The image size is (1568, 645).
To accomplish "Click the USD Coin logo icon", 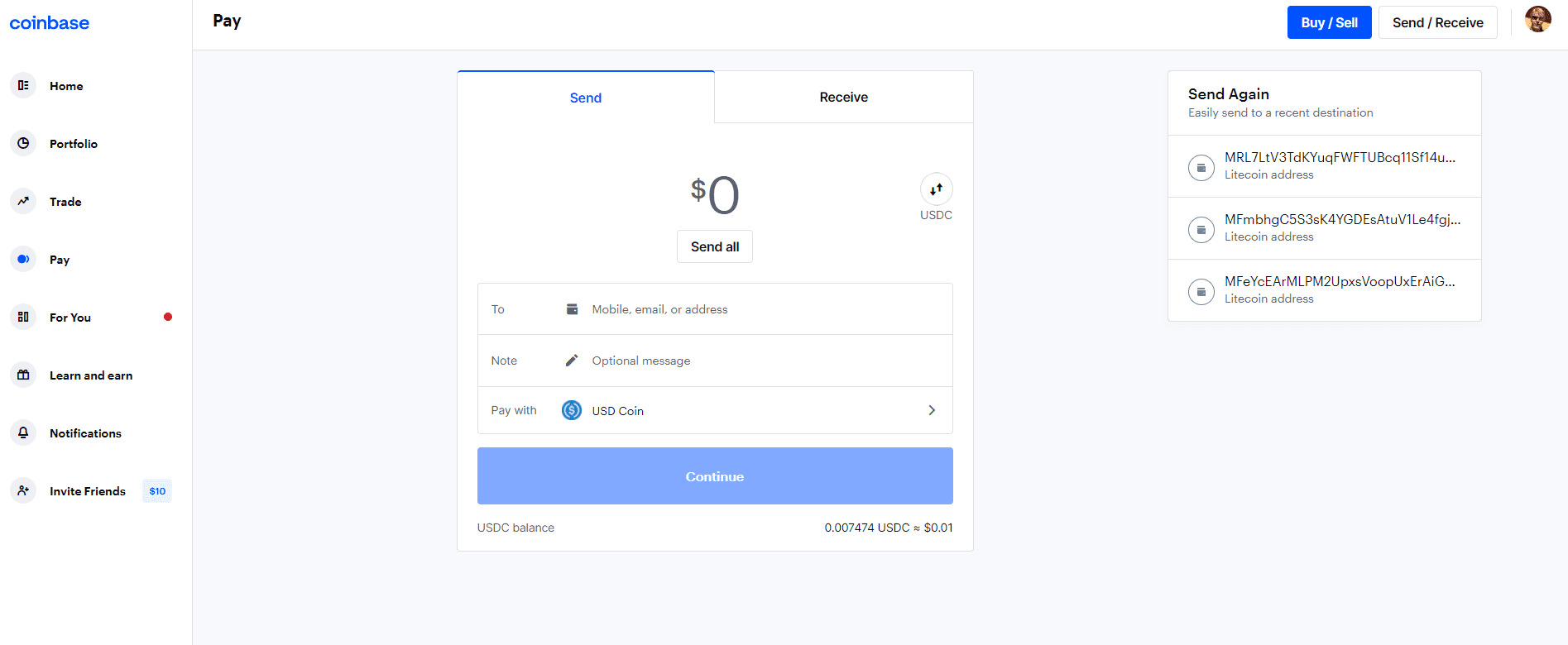I will [x=572, y=410].
